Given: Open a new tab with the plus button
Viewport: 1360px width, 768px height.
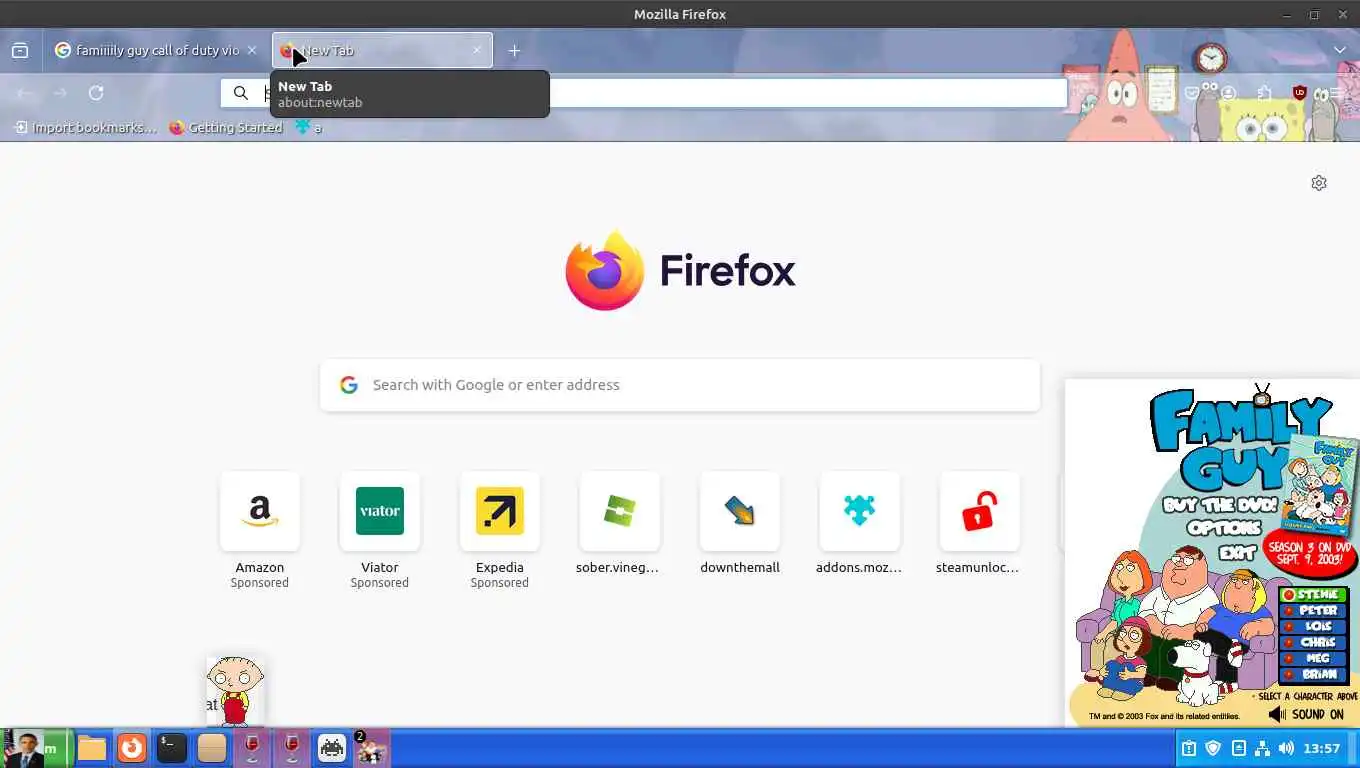Looking at the screenshot, I should click(x=514, y=50).
